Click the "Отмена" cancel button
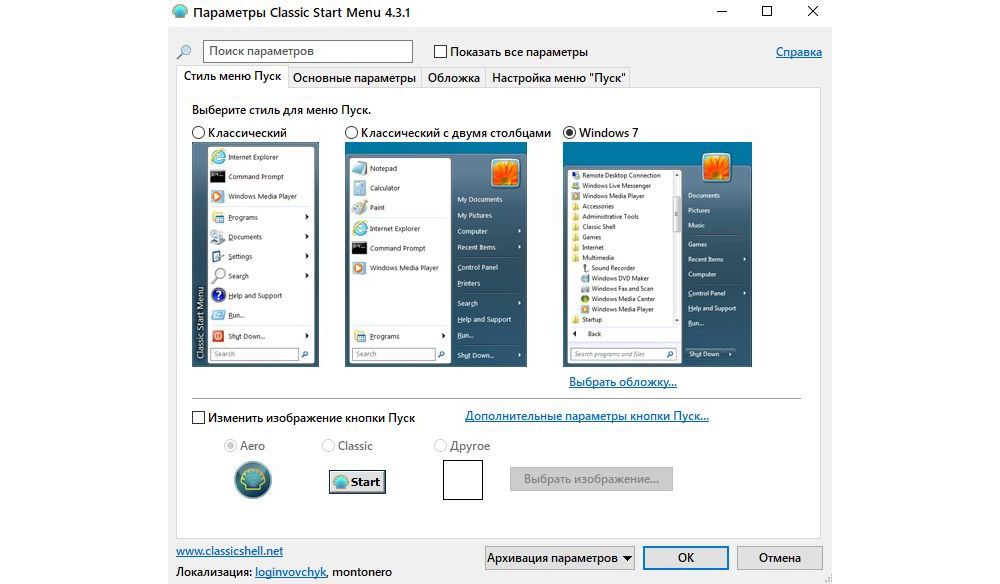1000x584 pixels. click(779, 558)
